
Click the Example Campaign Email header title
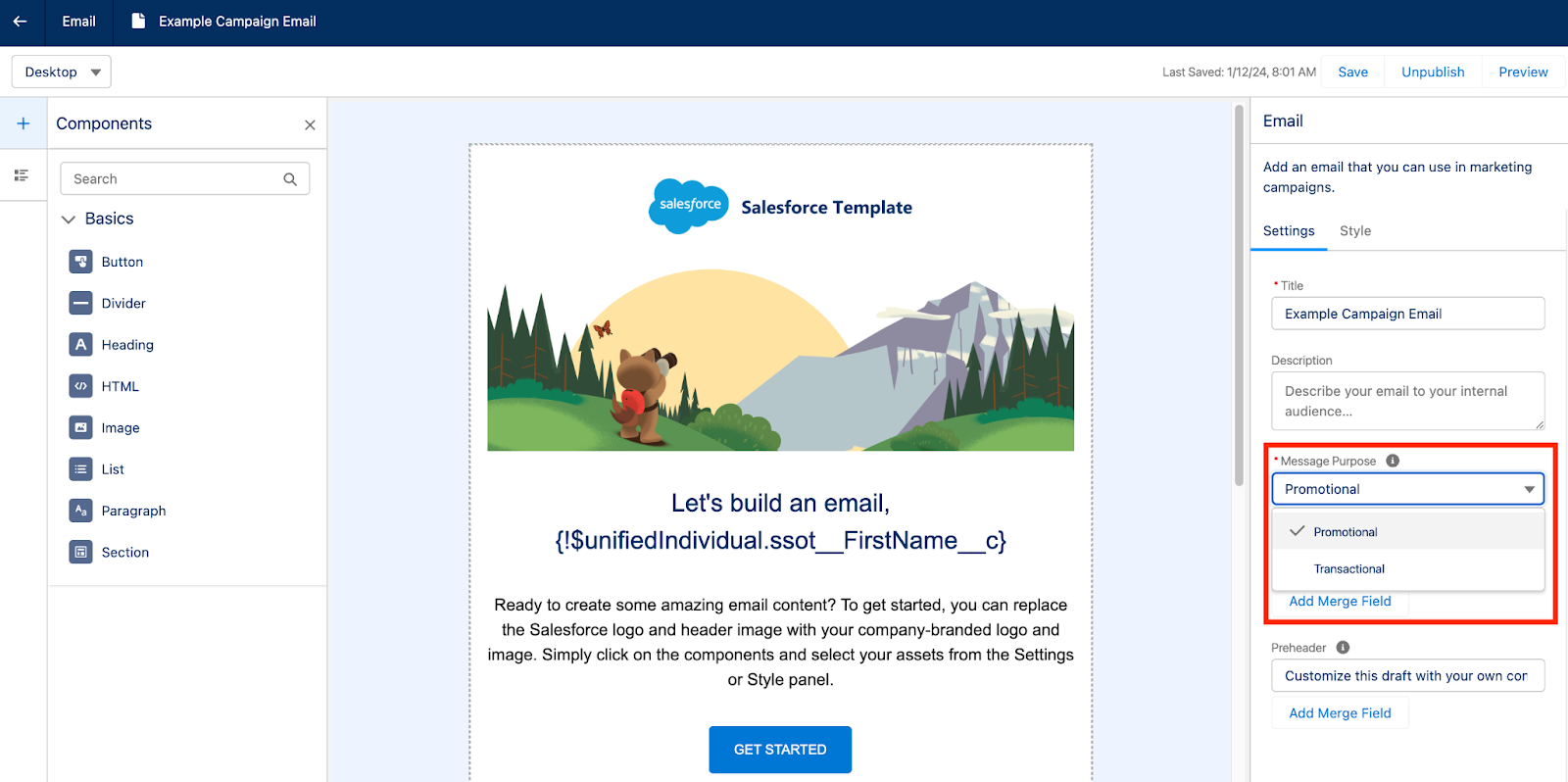[x=237, y=21]
